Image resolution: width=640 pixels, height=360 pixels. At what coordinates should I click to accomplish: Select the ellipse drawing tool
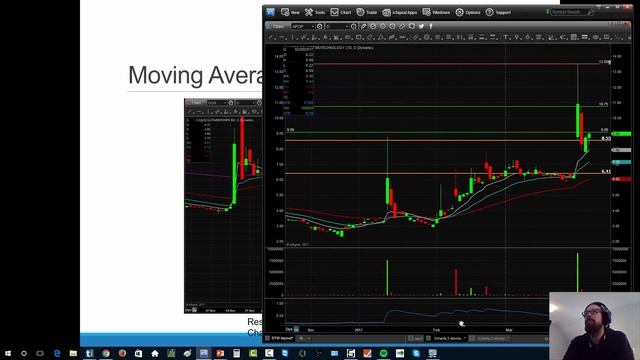(x=348, y=37)
